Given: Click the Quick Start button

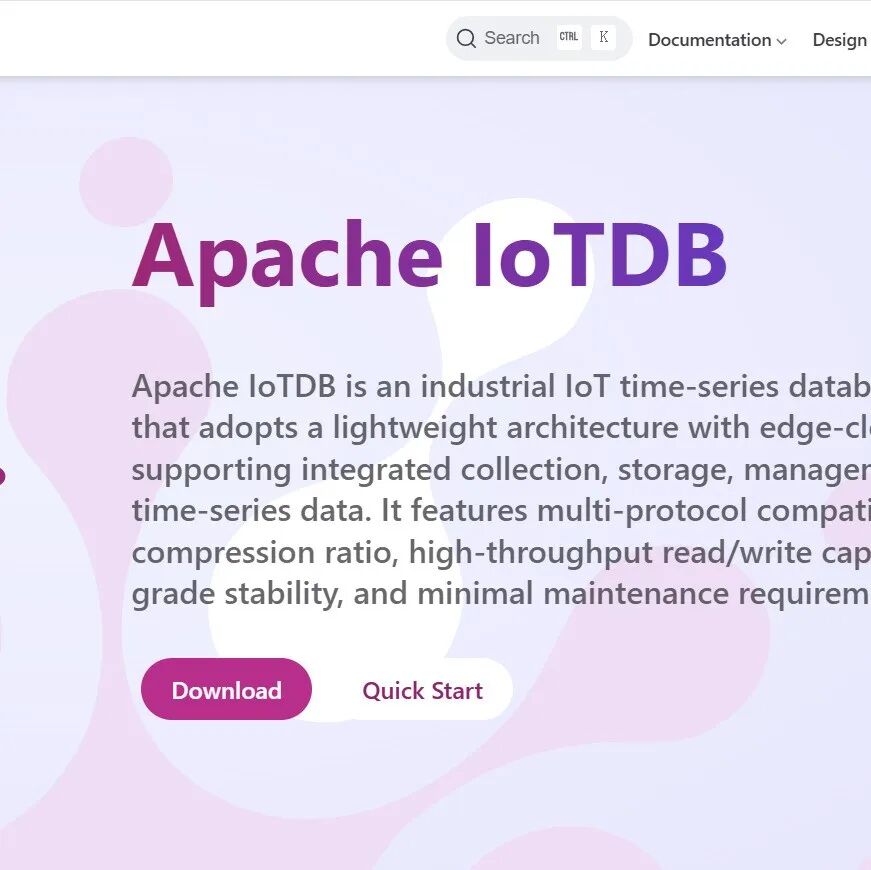Looking at the screenshot, I should (x=422, y=691).
